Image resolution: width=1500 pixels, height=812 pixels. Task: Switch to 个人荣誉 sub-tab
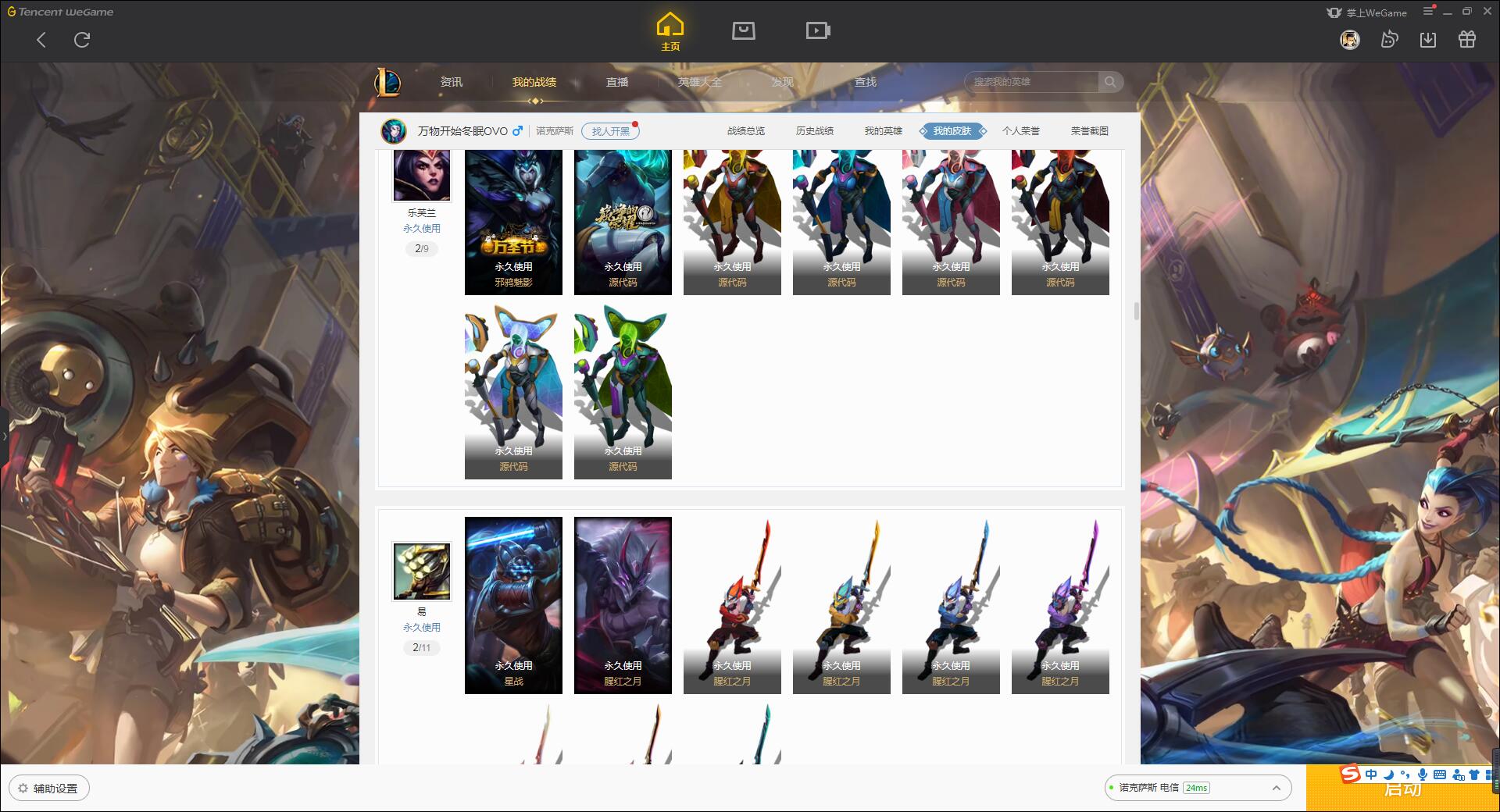1021,131
